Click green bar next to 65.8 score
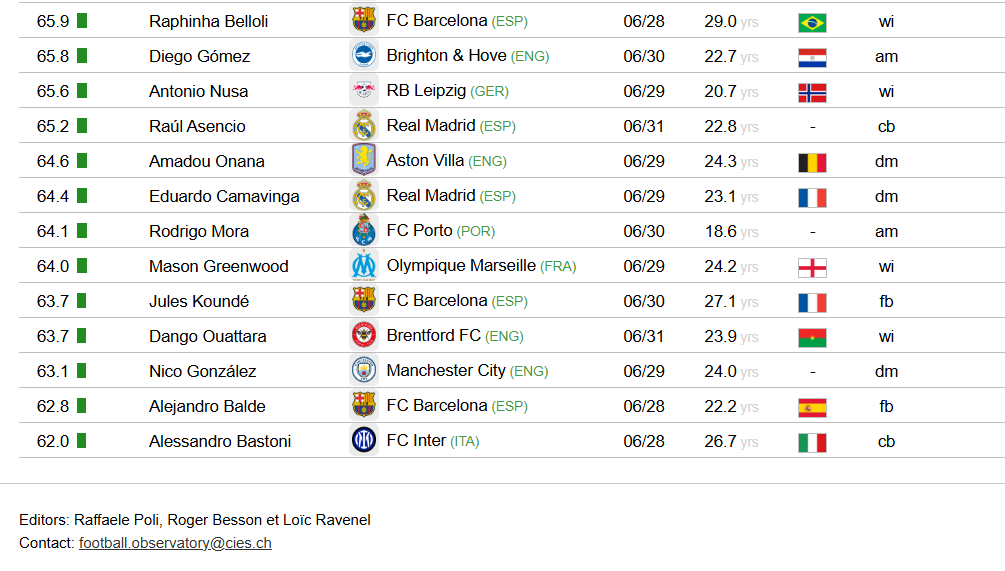The image size is (1005, 571). (81, 56)
